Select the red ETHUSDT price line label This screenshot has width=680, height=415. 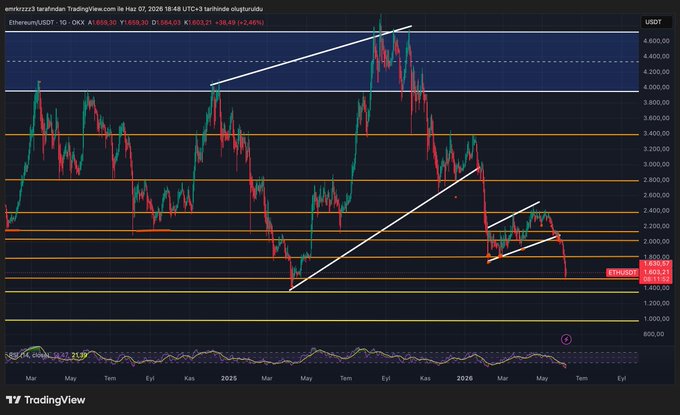coord(622,272)
